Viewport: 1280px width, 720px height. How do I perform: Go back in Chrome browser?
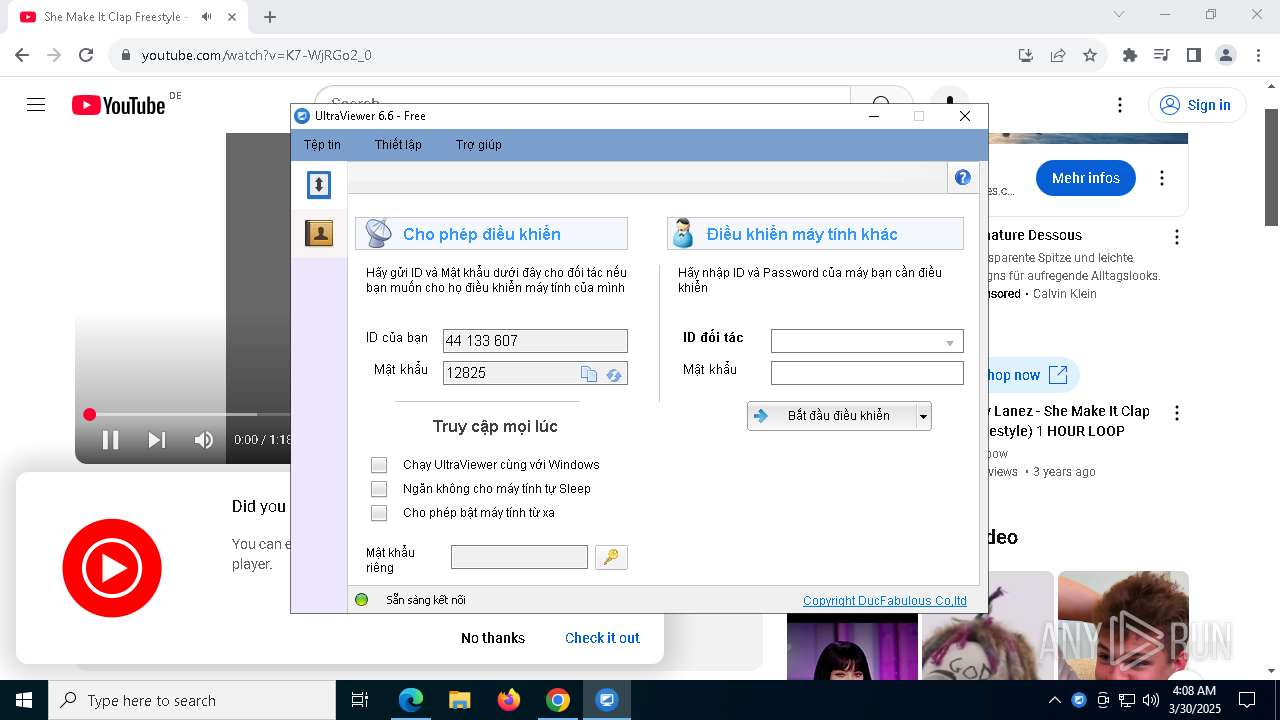click(22, 55)
